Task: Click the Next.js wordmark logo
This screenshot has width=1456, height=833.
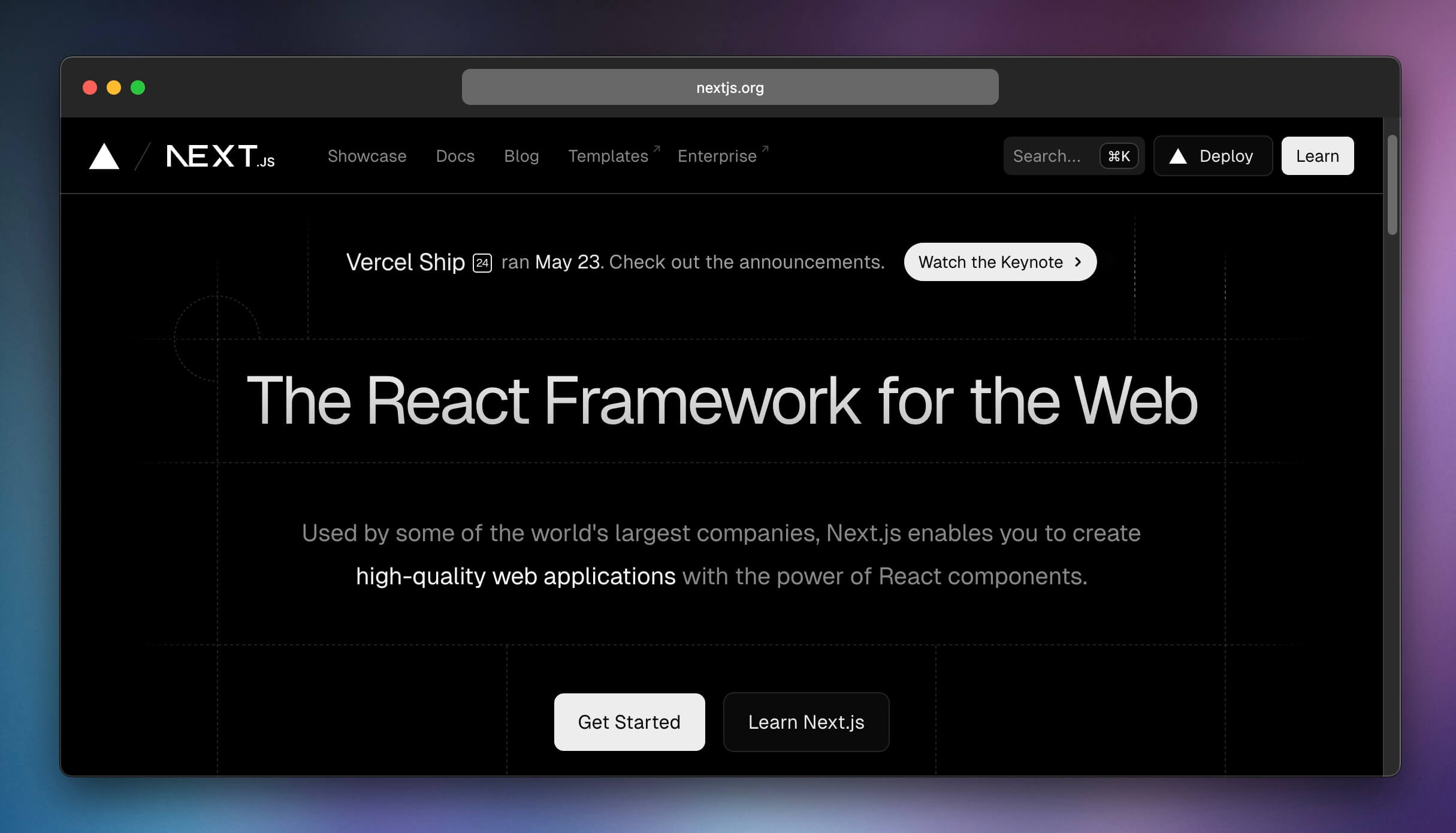Action: click(x=220, y=156)
